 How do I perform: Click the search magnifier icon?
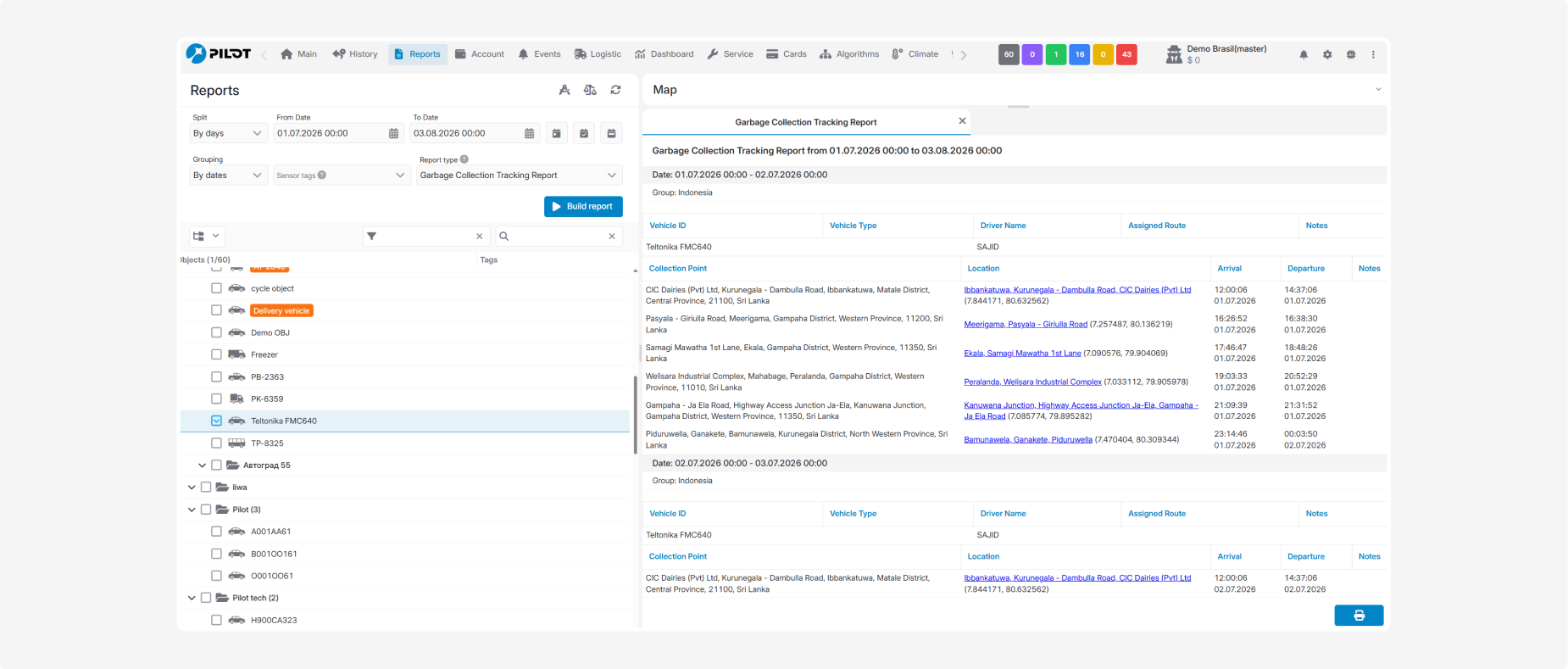point(503,237)
